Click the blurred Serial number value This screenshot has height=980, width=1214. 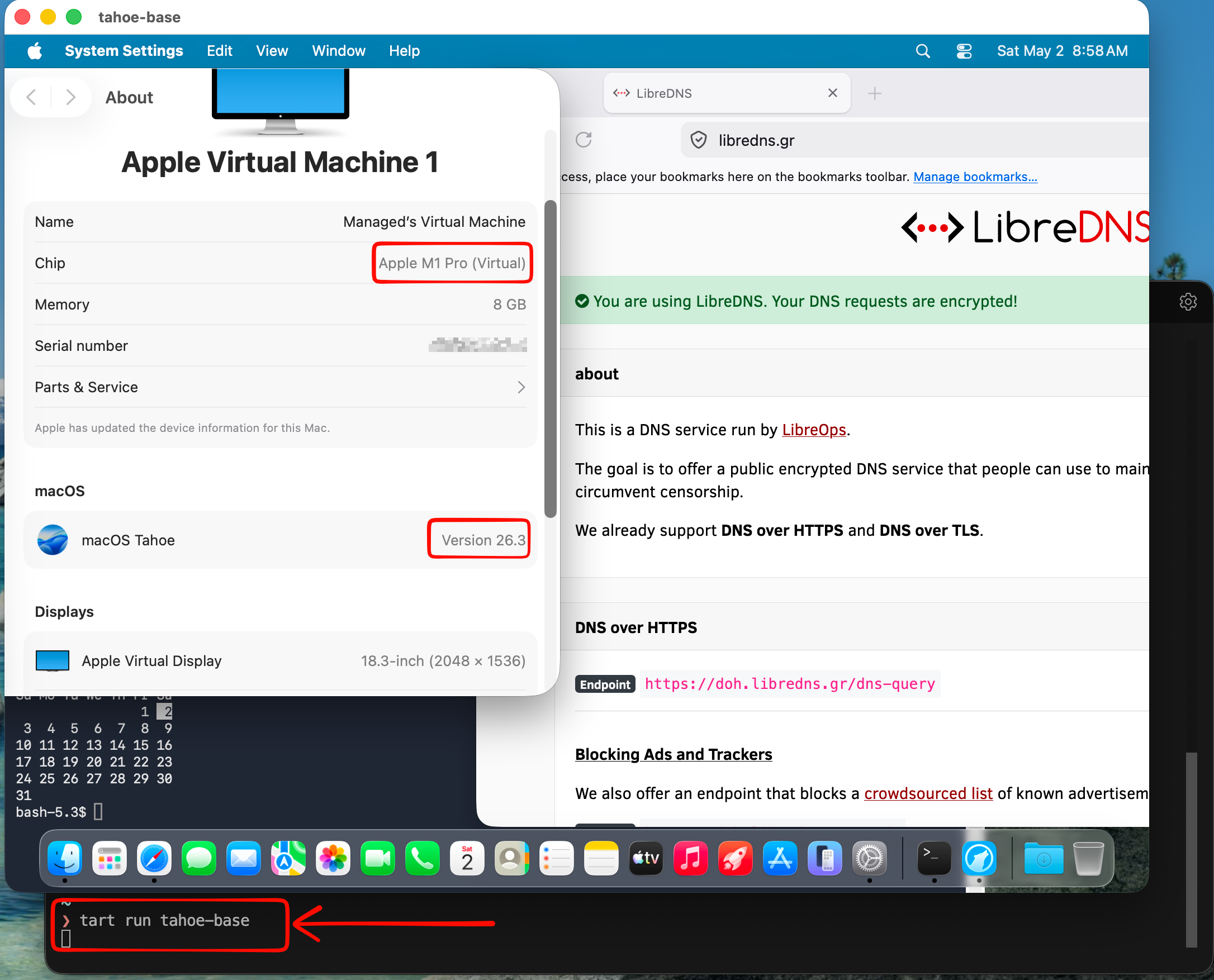(478, 345)
